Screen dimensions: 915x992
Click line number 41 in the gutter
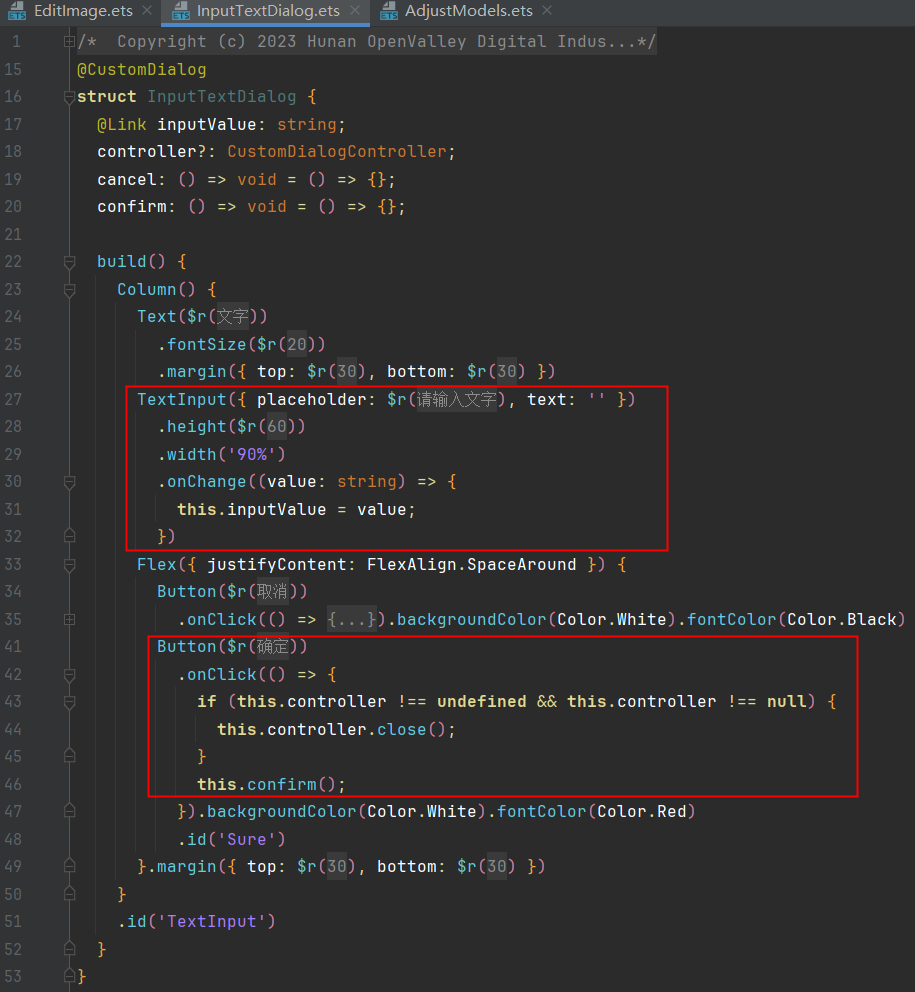[x=13, y=647]
